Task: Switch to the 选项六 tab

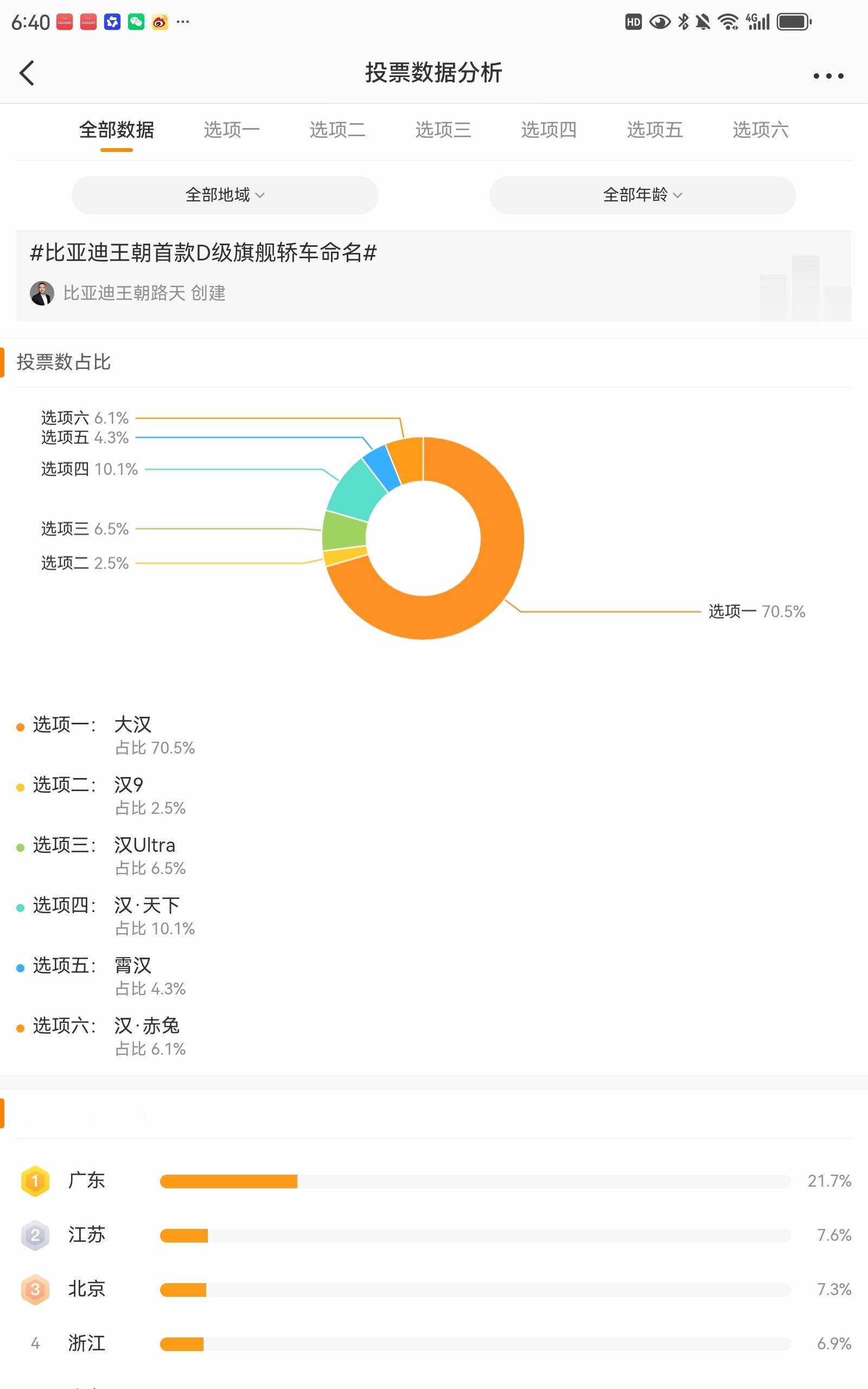Action: [760, 130]
